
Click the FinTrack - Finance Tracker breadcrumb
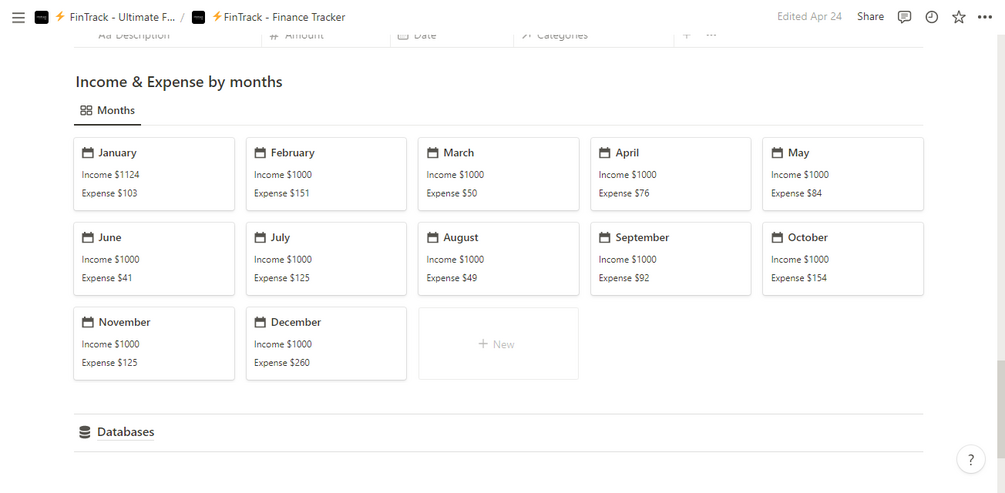coord(278,17)
